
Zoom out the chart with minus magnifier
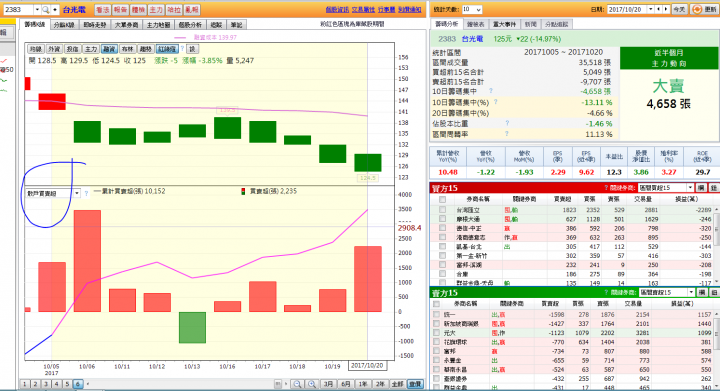pos(298,384)
